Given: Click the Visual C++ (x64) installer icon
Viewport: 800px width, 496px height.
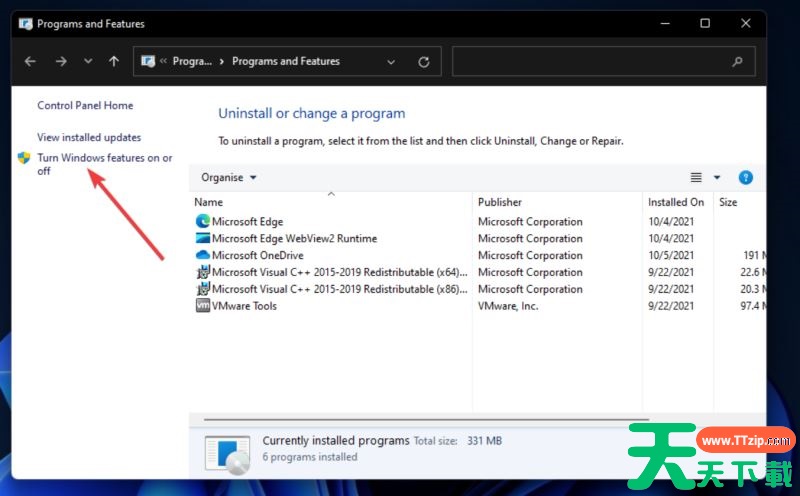Looking at the screenshot, I should point(203,272).
